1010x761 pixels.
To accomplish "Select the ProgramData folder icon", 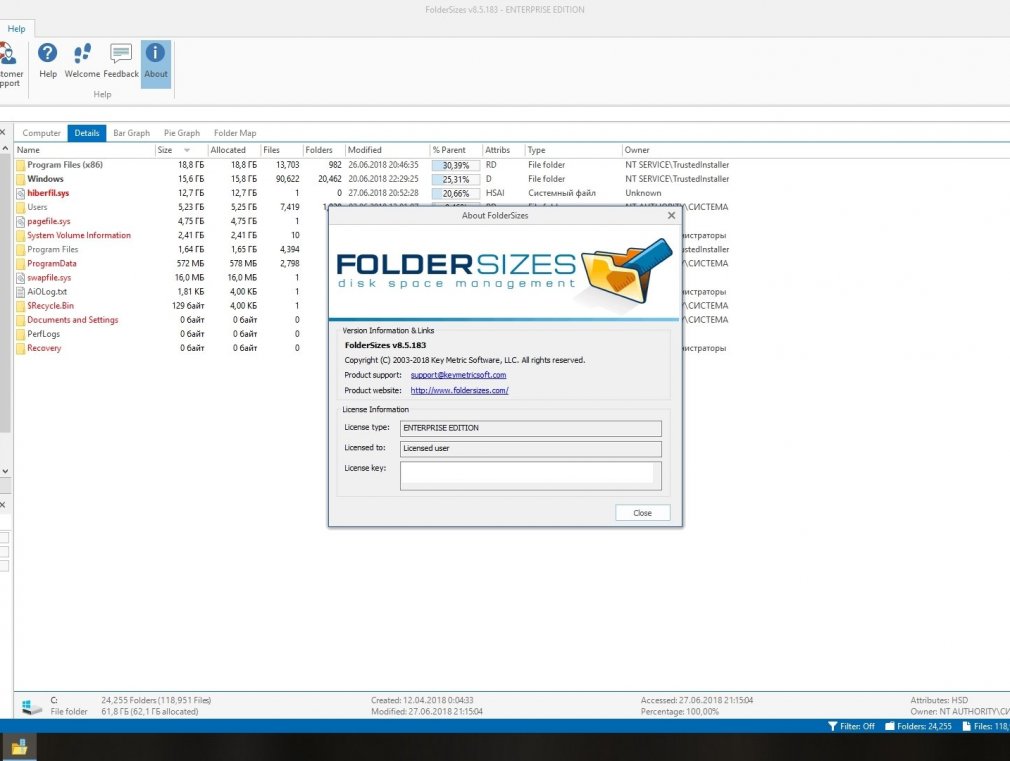I will [x=21, y=264].
